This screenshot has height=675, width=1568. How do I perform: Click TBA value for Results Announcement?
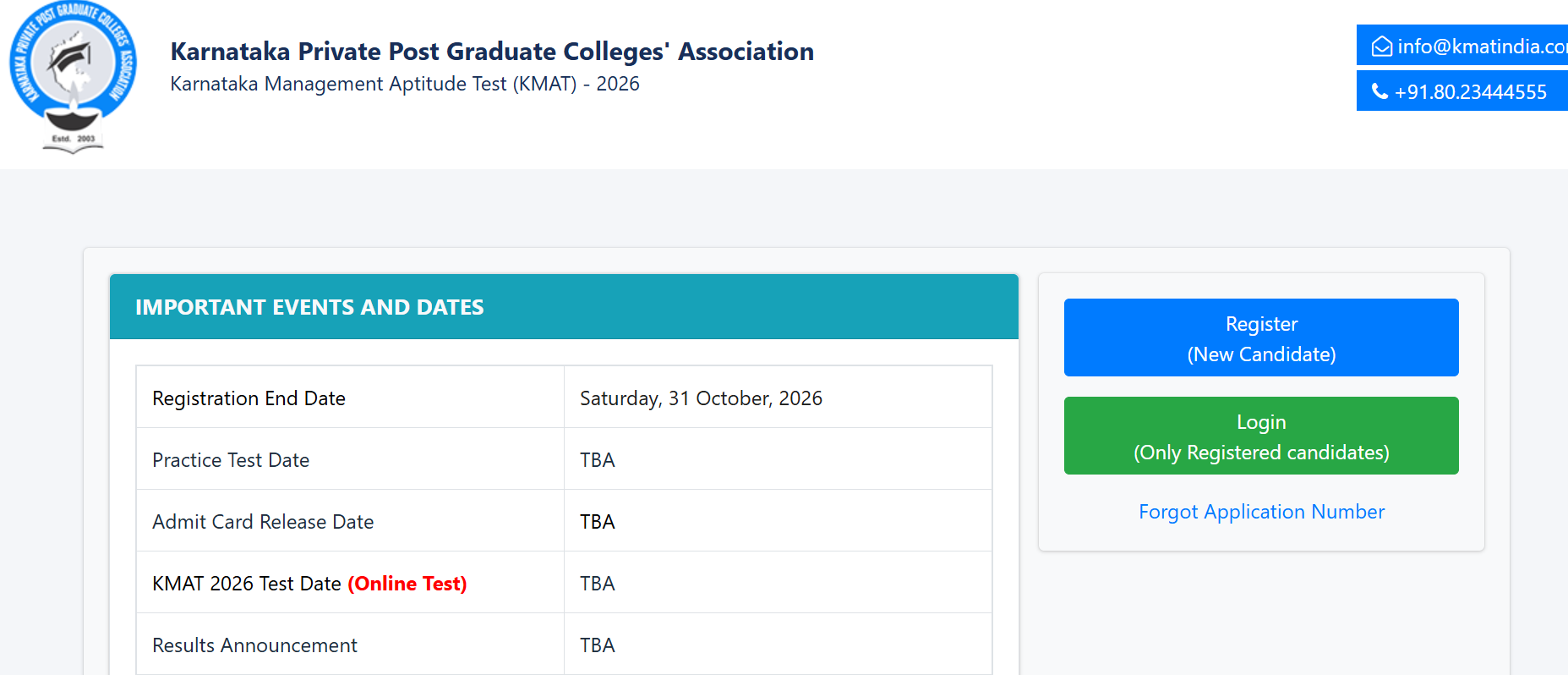[x=598, y=645]
